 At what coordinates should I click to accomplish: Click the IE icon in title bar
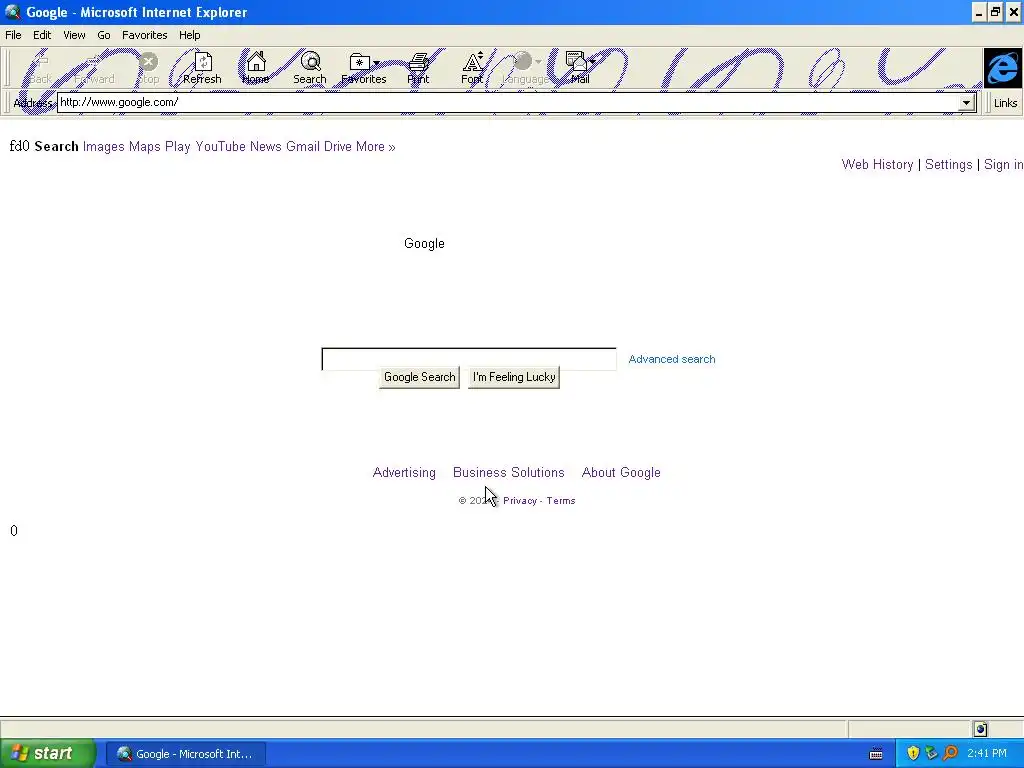tap(12, 12)
